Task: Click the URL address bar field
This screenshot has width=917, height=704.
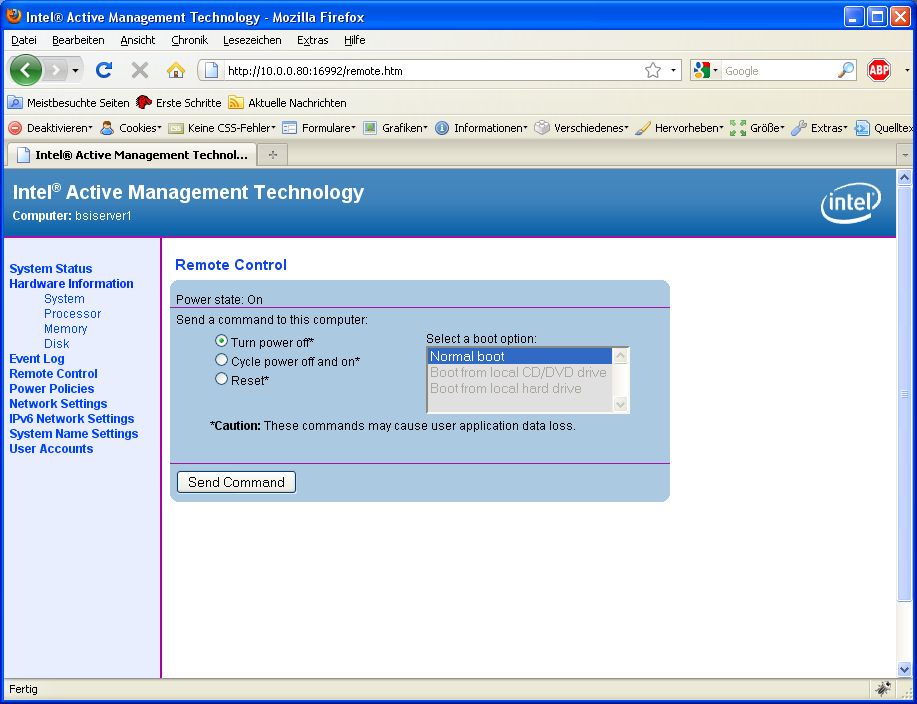Action: [x=430, y=71]
